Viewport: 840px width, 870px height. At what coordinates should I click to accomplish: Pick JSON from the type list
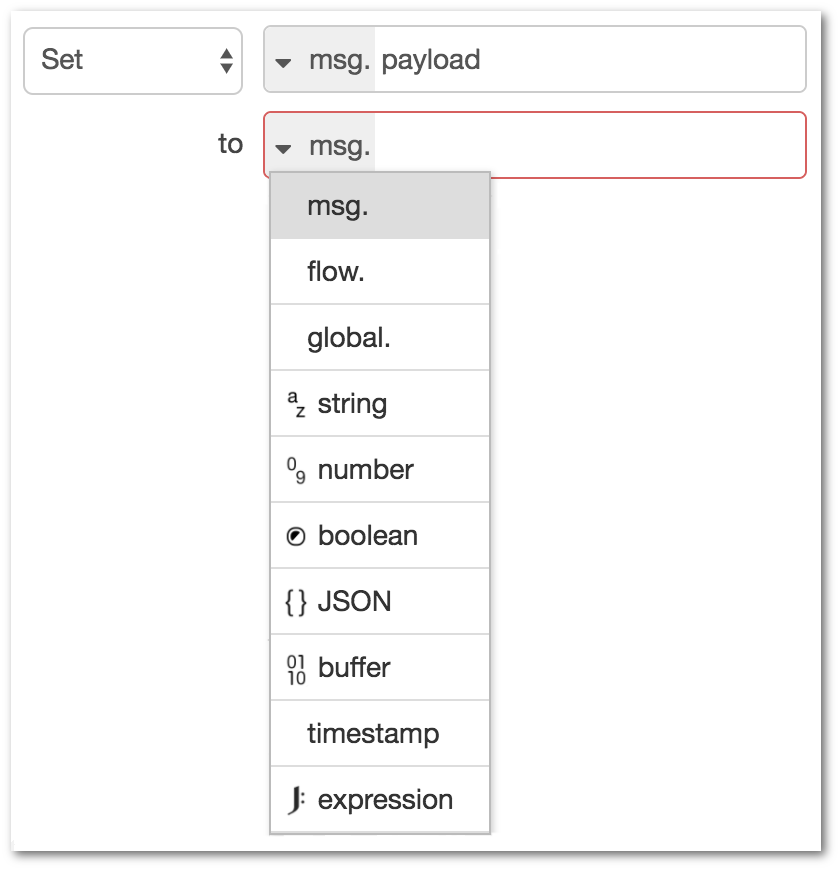[380, 602]
